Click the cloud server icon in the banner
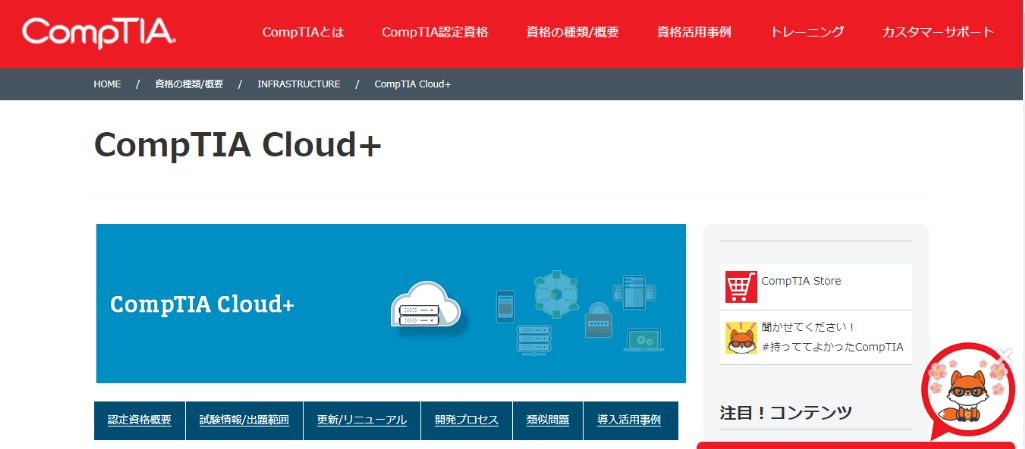The height and width of the screenshot is (449, 1025). (426, 305)
